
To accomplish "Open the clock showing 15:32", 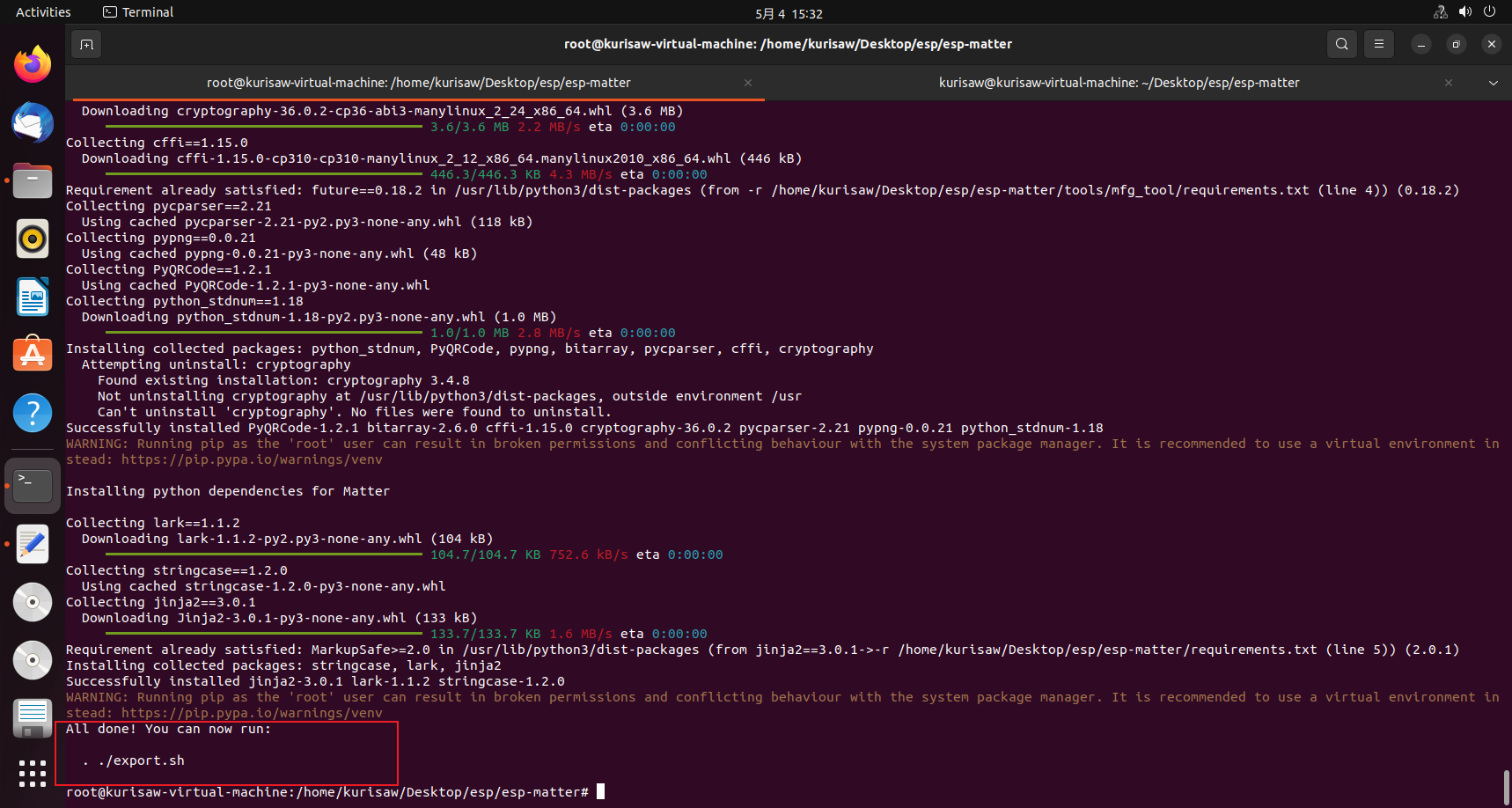I will click(789, 13).
